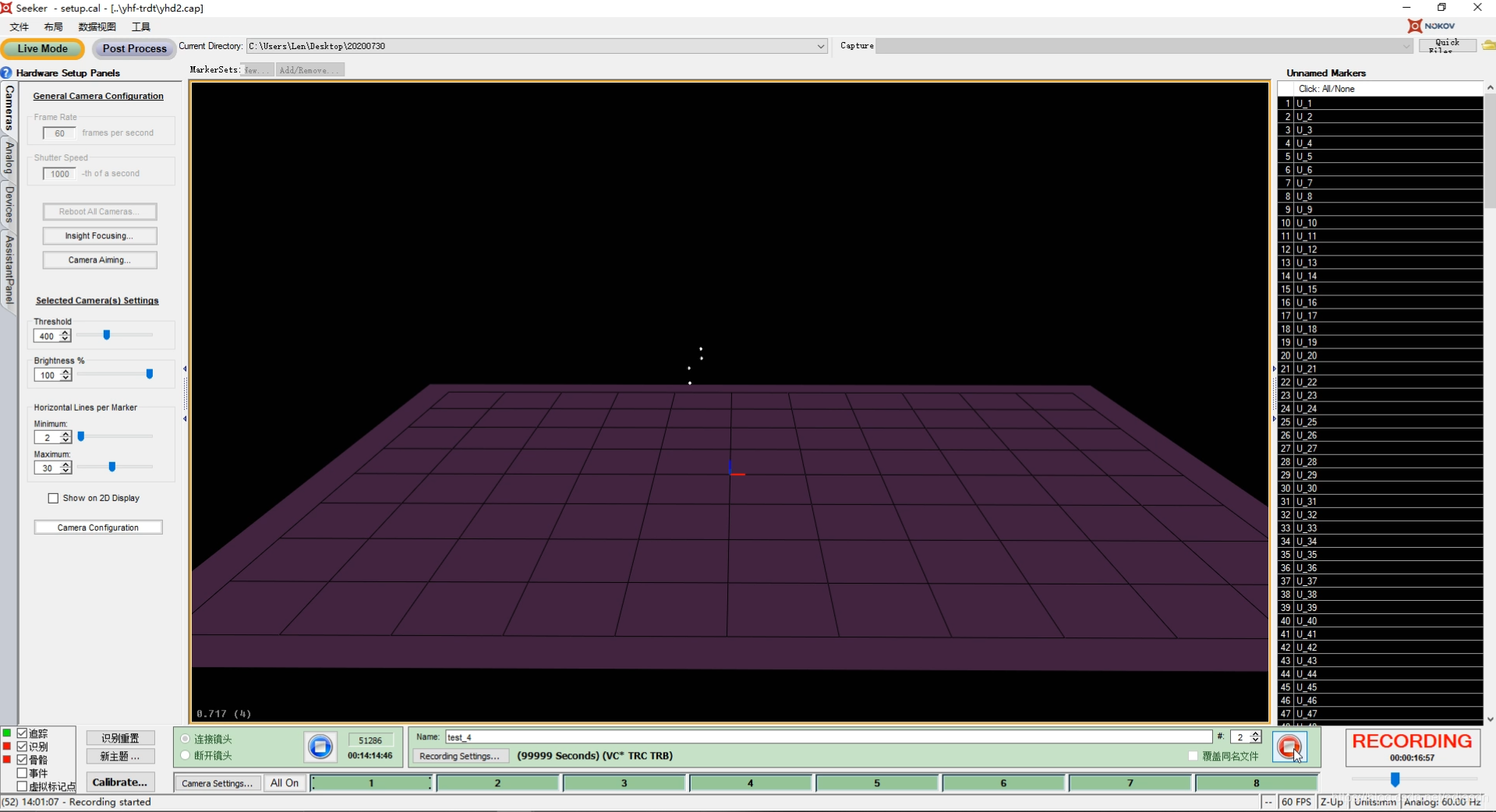The height and width of the screenshot is (812, 1496).
Task: Decrease the Maximum lines spinner
Action: pos(65,471)
